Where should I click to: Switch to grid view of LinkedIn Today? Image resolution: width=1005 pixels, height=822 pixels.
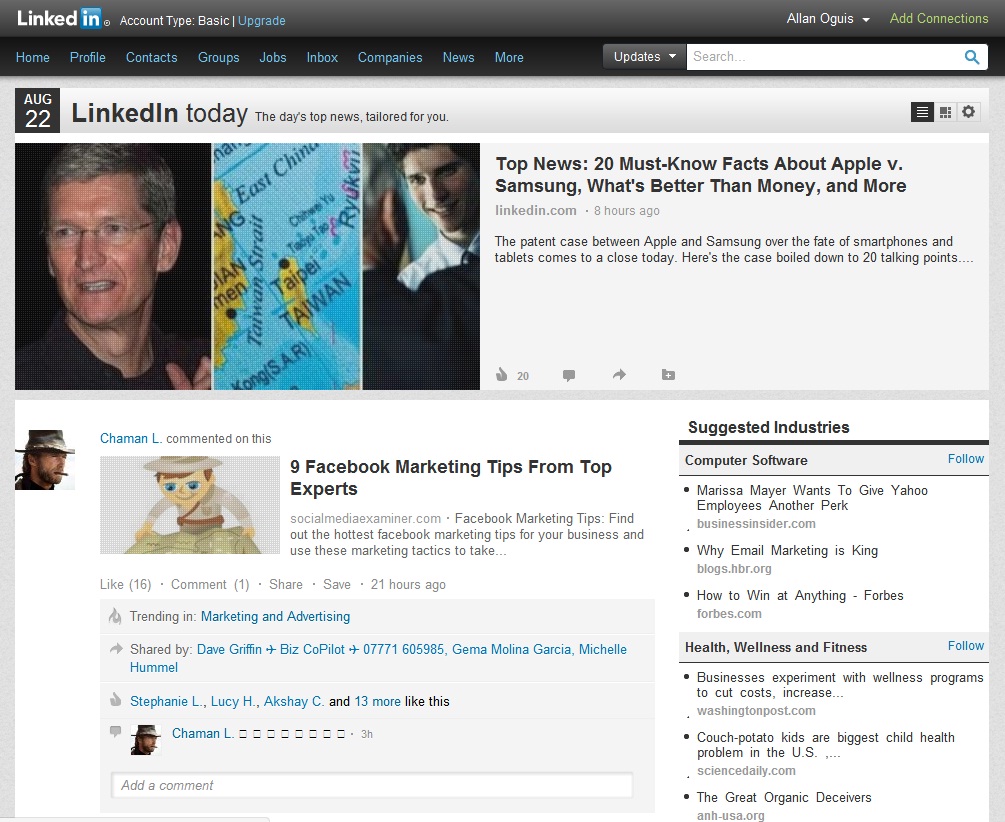pos(945,112)
